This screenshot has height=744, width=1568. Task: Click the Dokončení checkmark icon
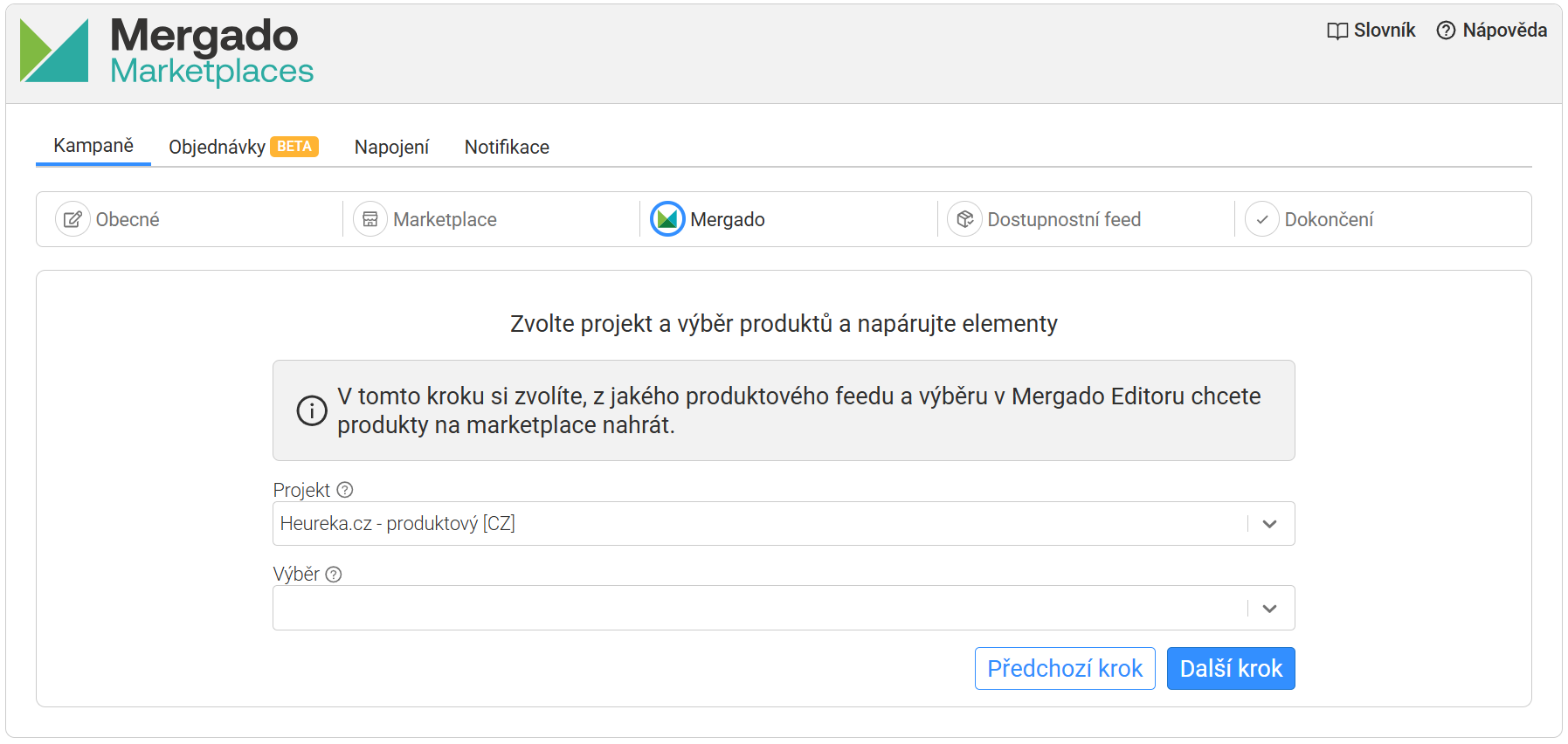pyautogui.click(x=1262, y=219)
